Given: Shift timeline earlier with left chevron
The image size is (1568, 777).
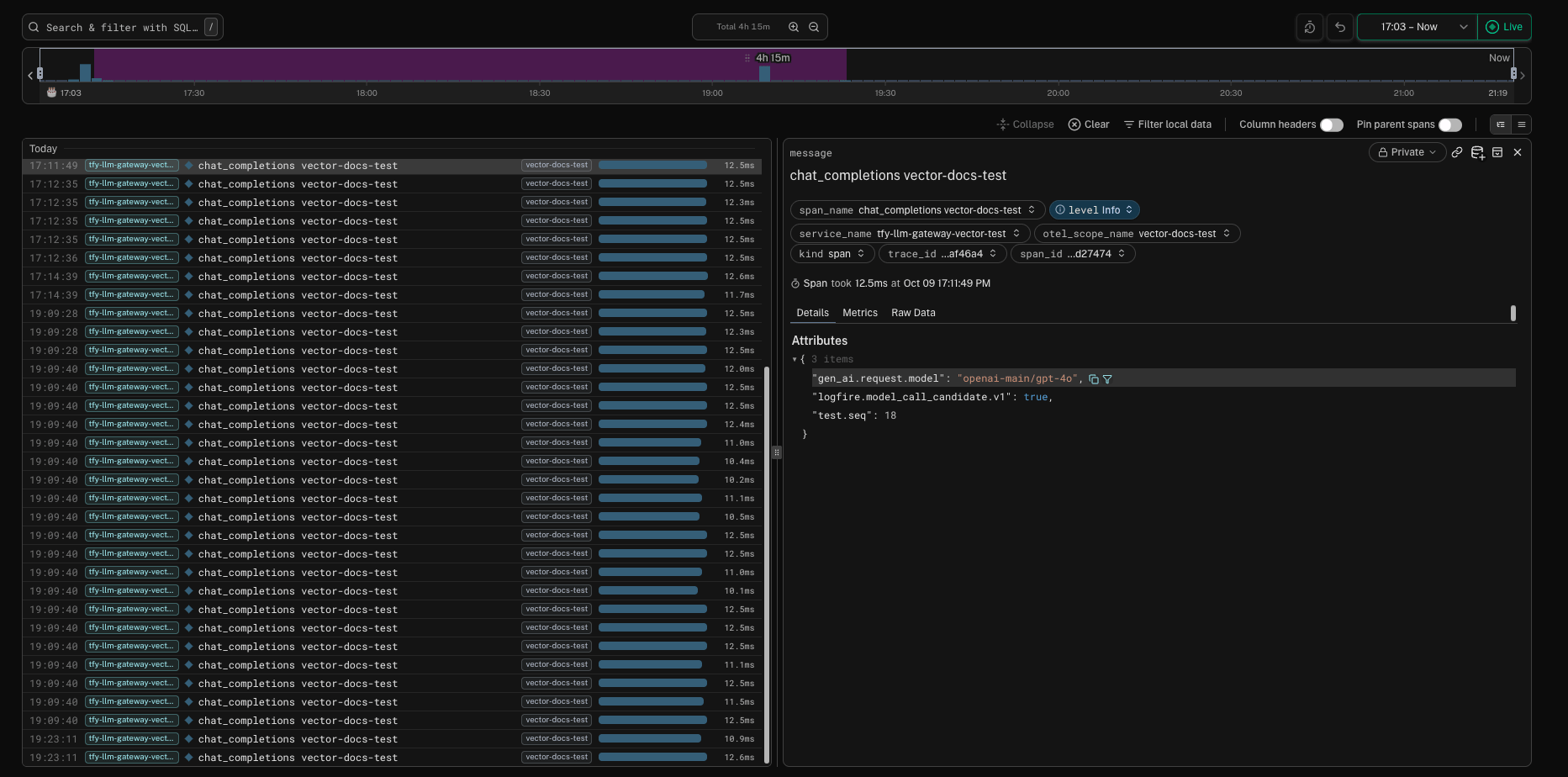Looking at the screenshot, I should pyautogui.click(x=30, y=76).
